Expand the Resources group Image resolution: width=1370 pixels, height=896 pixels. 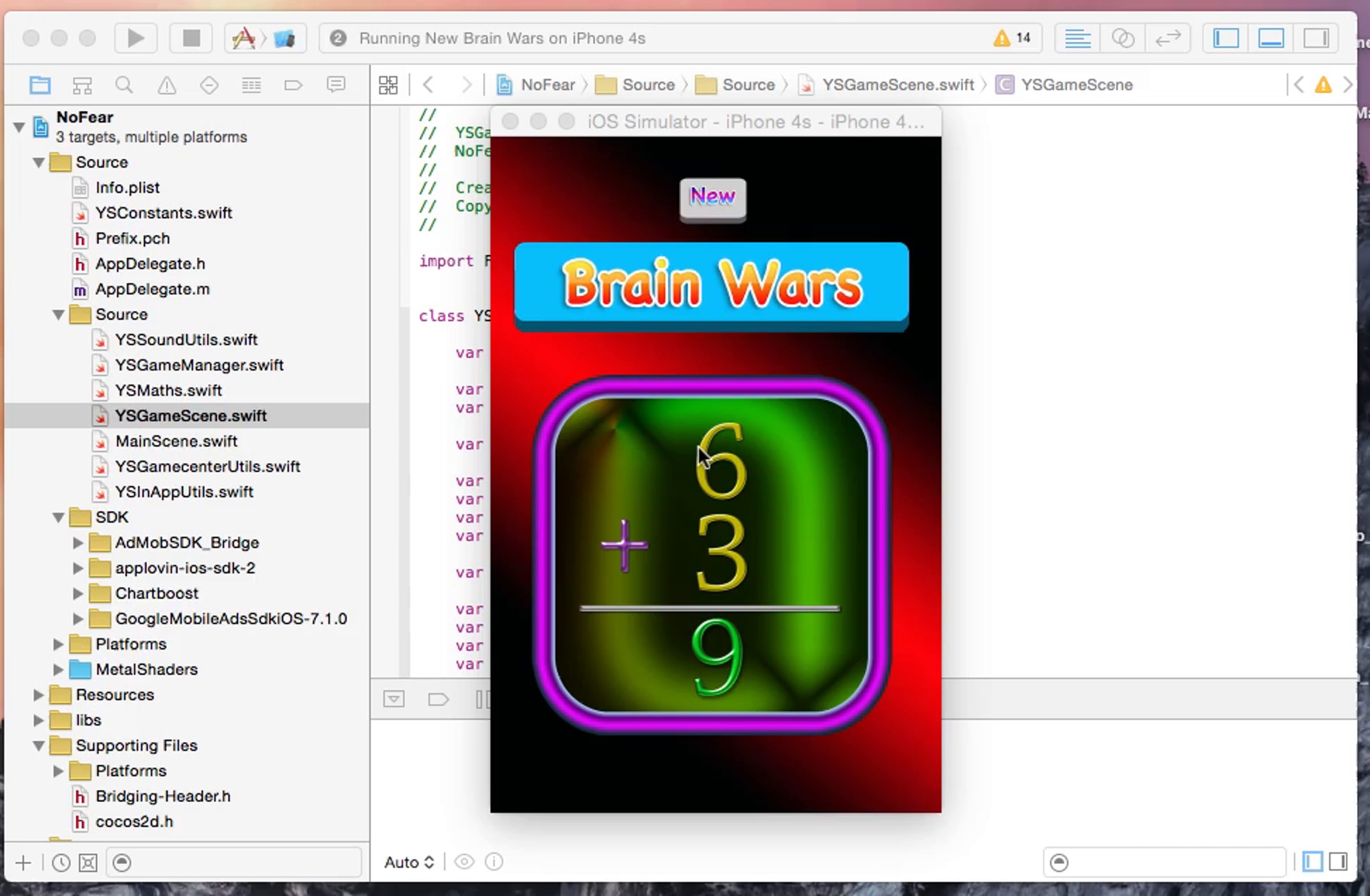click(39, 695)
